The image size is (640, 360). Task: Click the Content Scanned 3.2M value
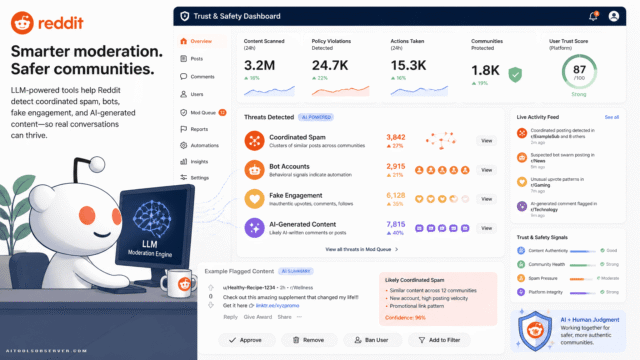point(259,65)
